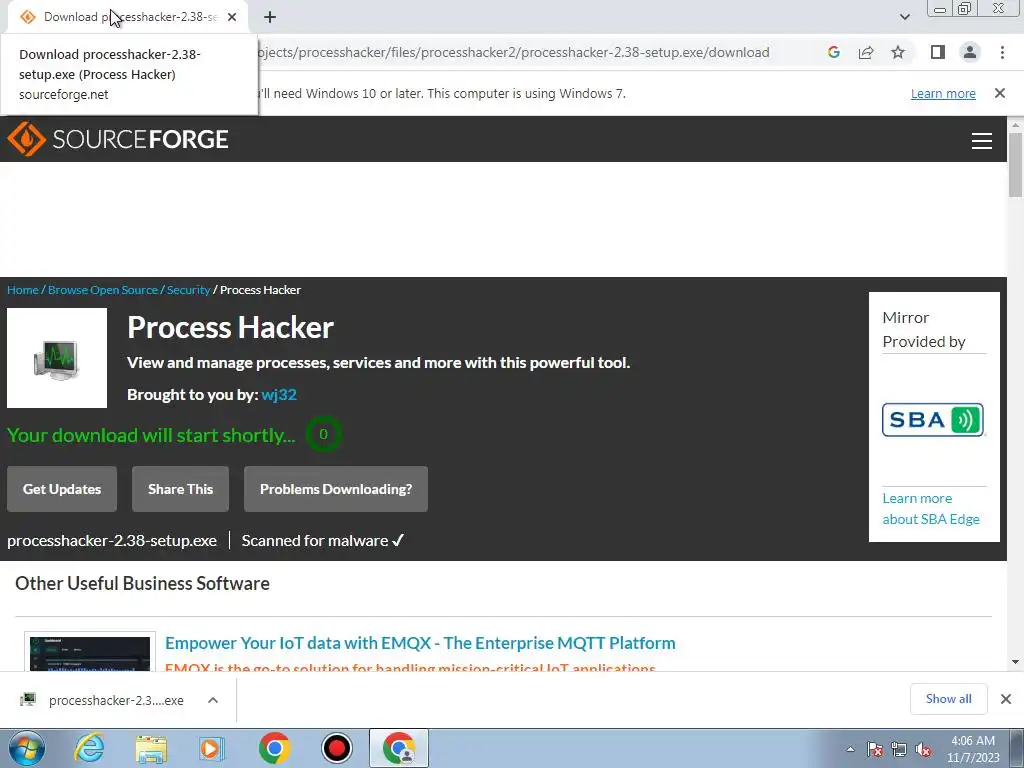Expand the tab search chevron
1024x768 pixels.
[904, 17]
